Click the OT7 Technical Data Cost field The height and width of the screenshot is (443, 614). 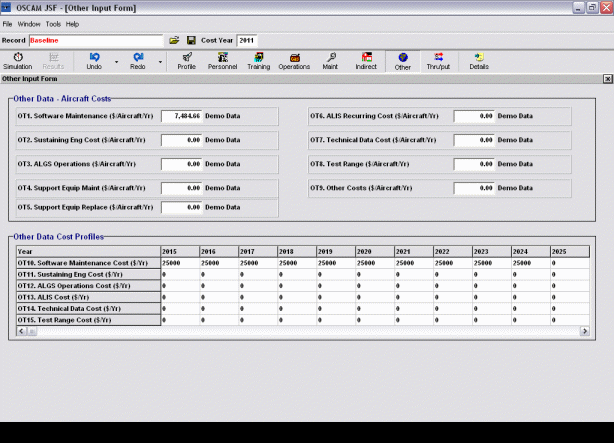click(x=474, y=140)
